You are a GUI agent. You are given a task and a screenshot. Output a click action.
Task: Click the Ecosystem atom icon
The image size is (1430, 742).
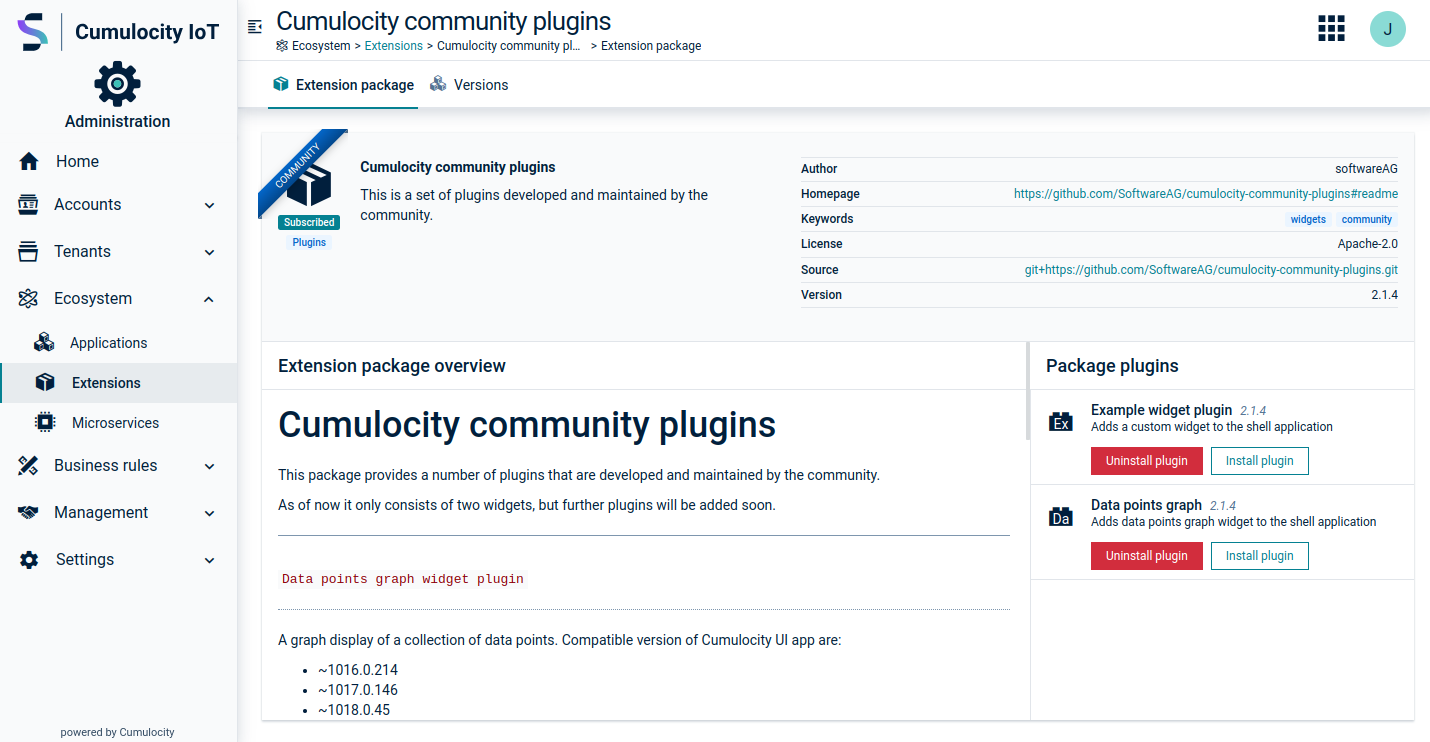[x=28, y=298]
